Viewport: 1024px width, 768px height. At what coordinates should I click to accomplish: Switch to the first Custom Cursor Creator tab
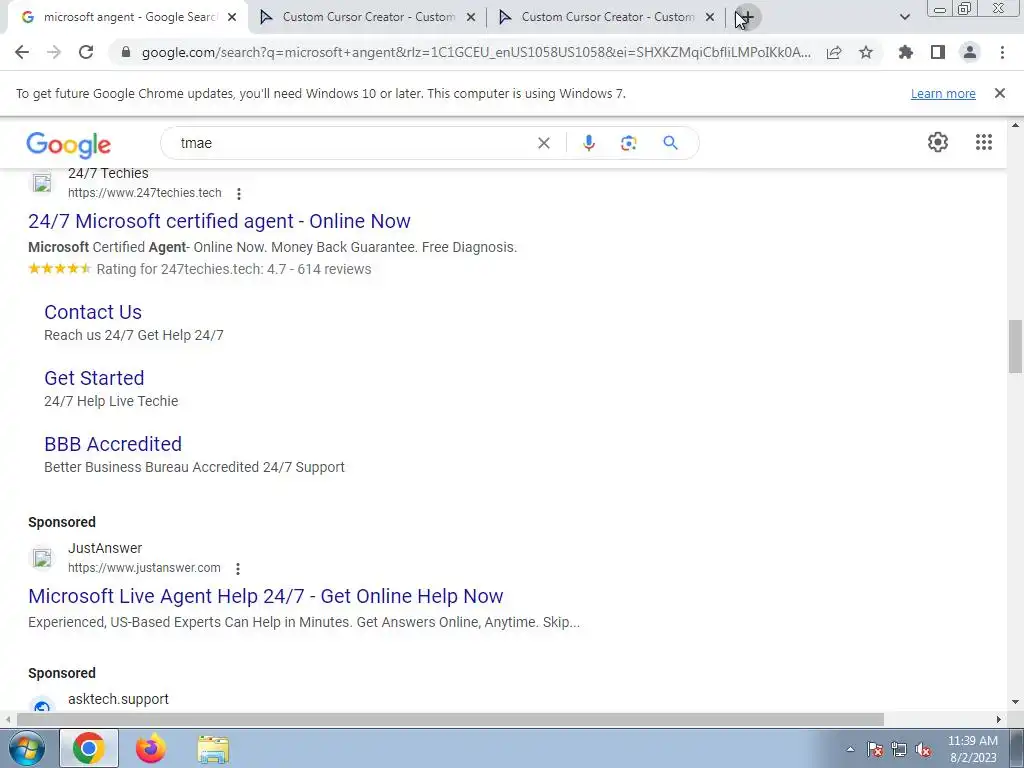pyautogui.click(x=368, y=18)
